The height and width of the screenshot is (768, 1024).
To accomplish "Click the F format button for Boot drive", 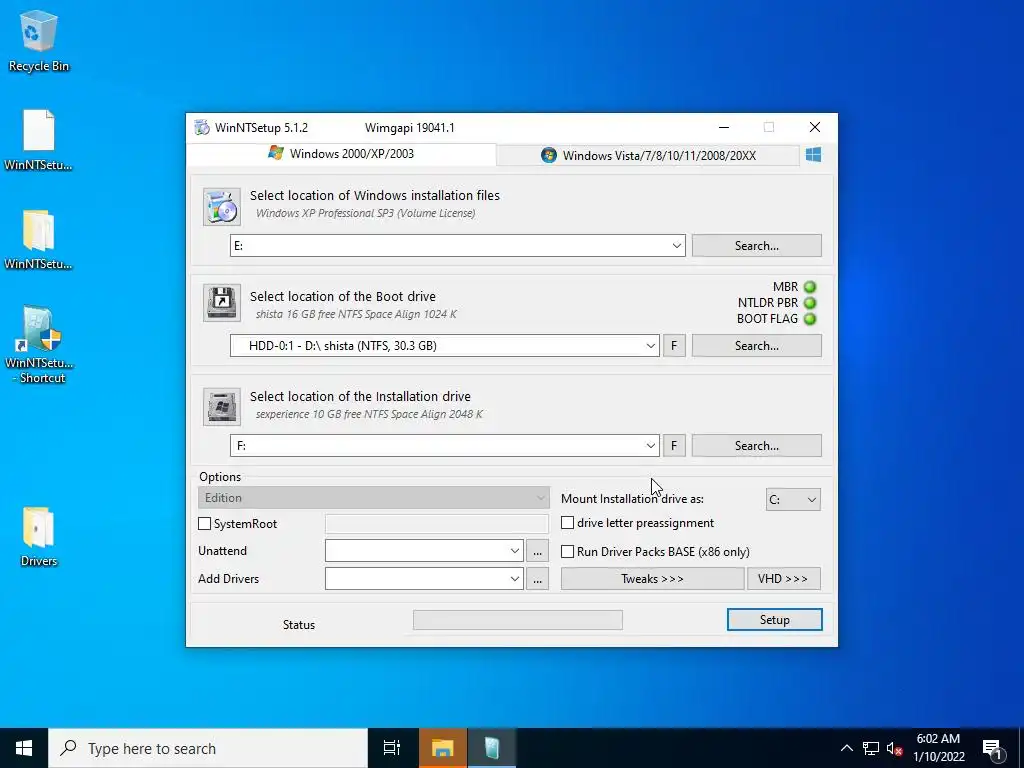I will point(674,345).
